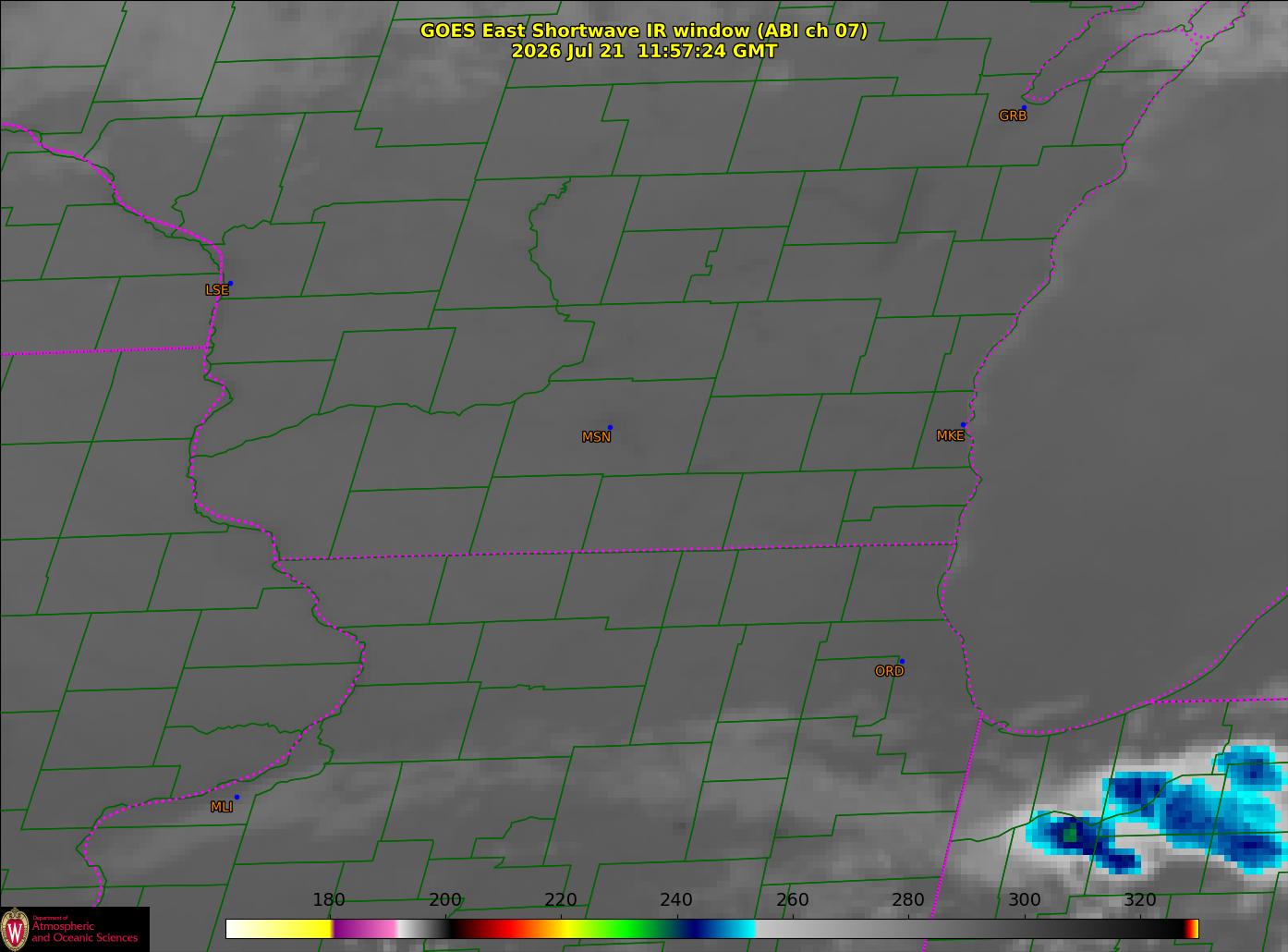This screenshot has width=1288, height=952.
Task: Click the 180 label on the color scale
Action: pos(328,900)
